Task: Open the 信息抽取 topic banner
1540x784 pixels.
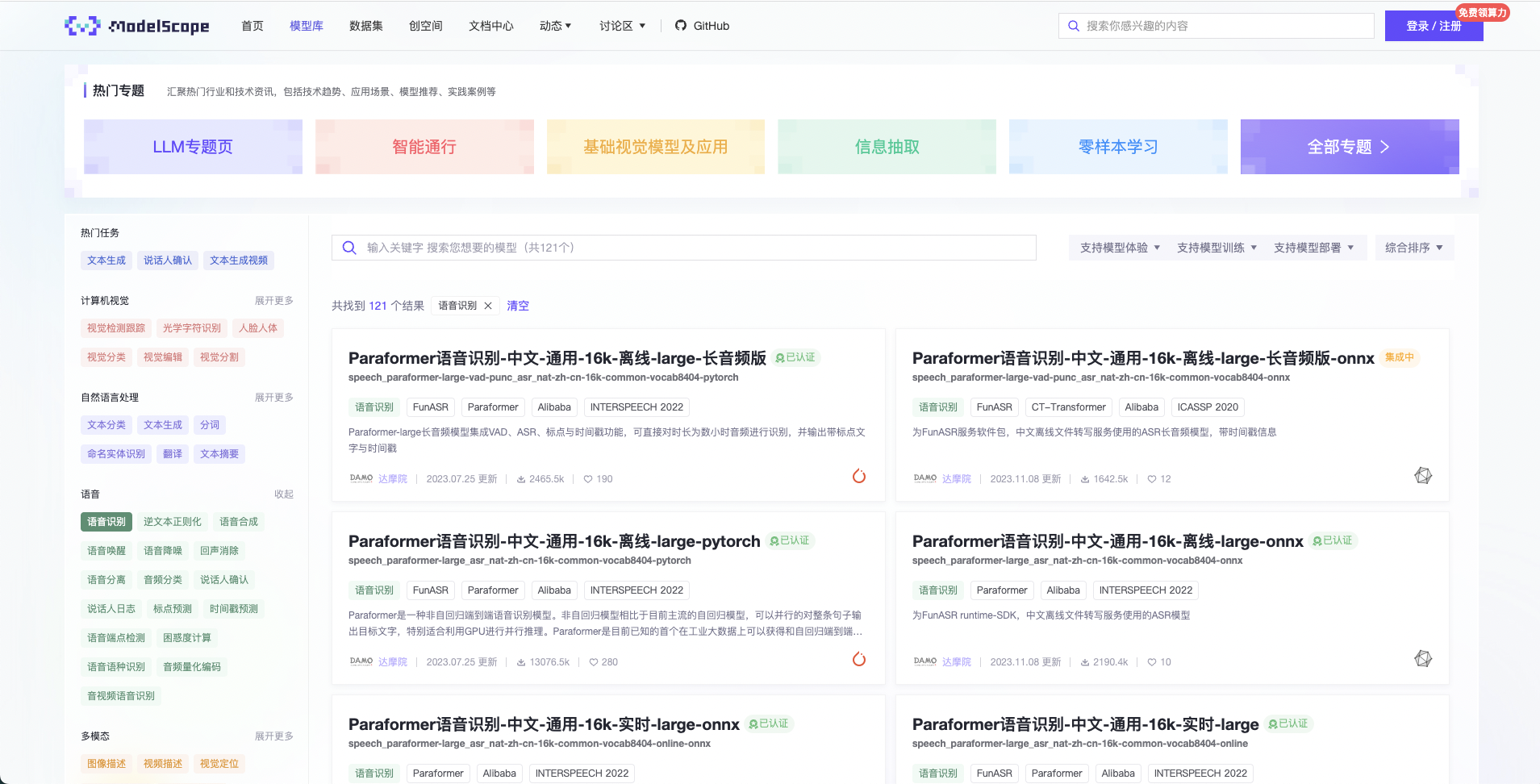Action: 887,147
